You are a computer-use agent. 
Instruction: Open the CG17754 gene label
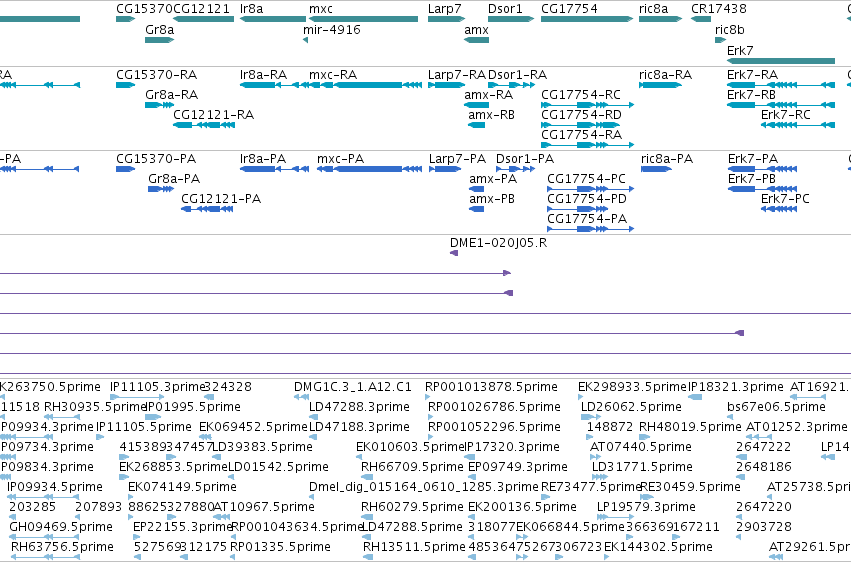pyautogui.click(x=569, y=9)
